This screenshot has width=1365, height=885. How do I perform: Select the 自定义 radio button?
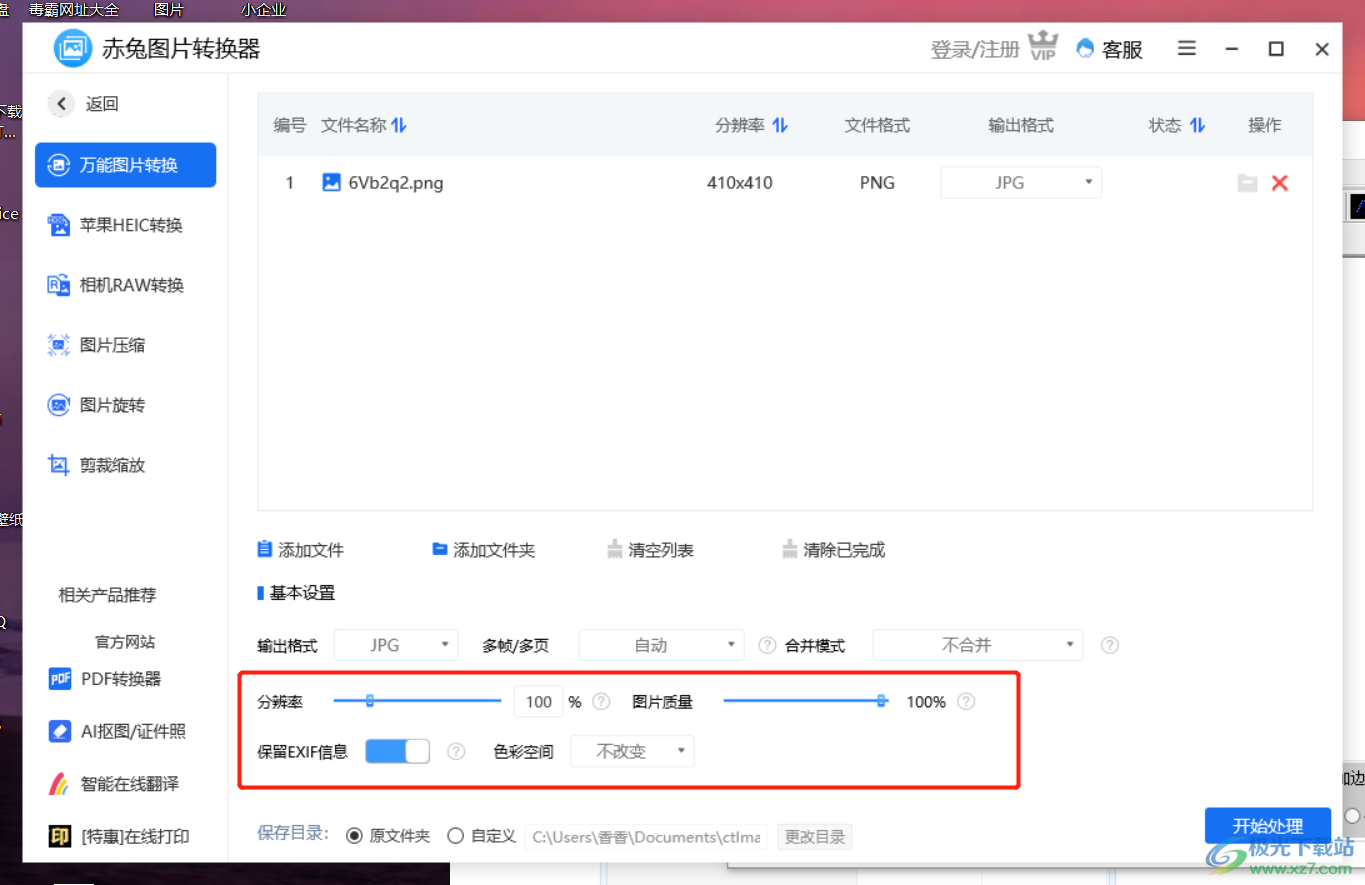(455, 836)
